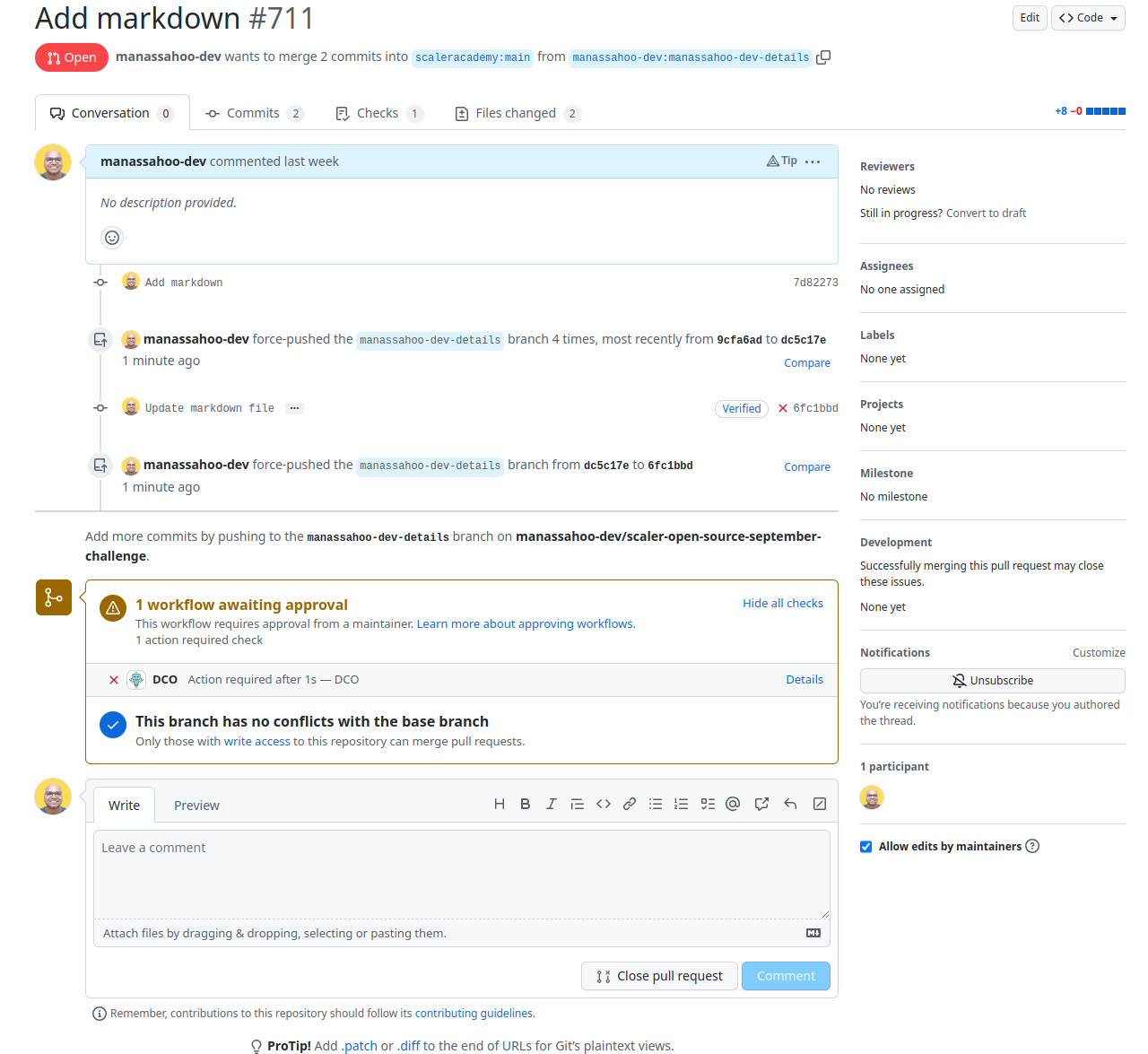Mention a user with the @ icon
This screenshot has height=1054, width=1148.
click(x=733, y=804)
